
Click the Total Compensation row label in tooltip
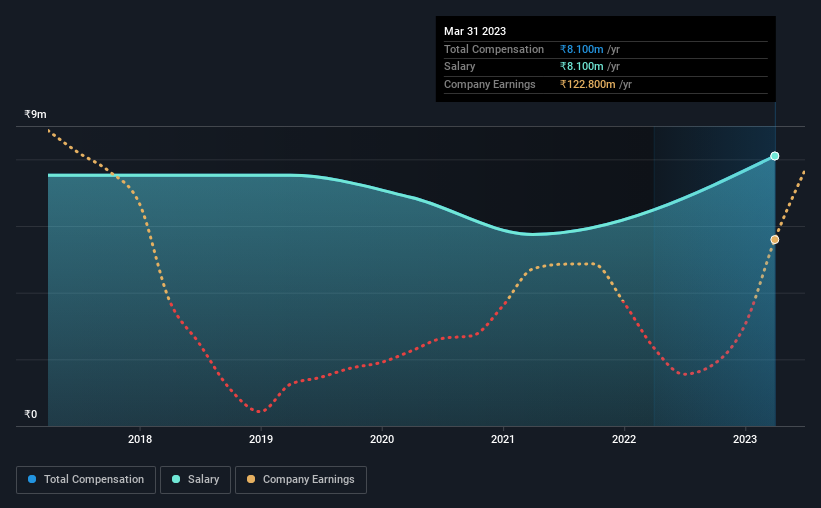tap(494, 49)
